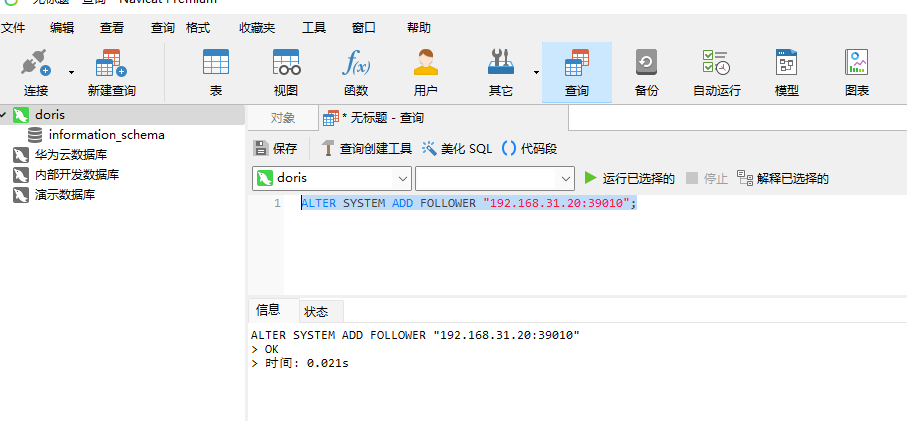Expand the Others (其它) toolbar dropdown arrow
The height and width of the screenshot is (421, 907).
[x=536, y=72]
